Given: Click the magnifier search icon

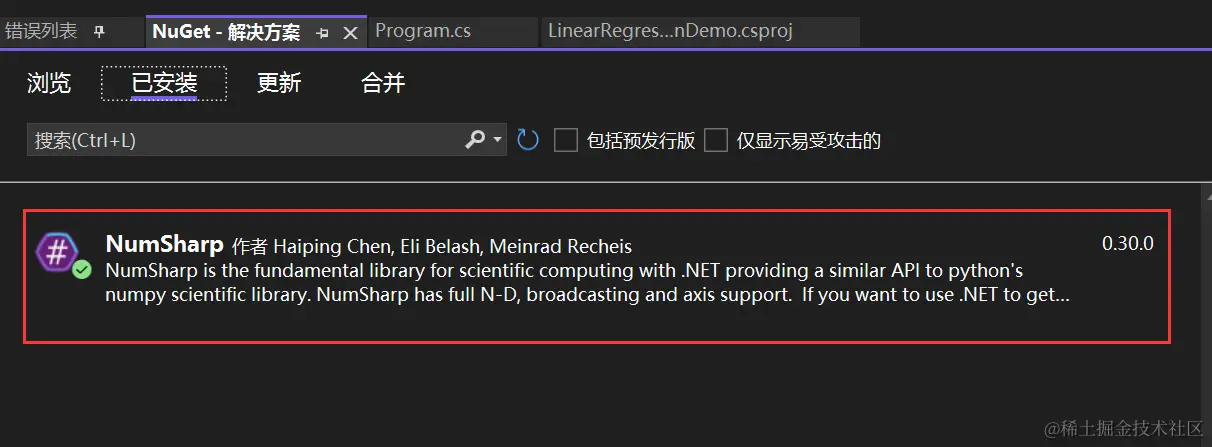Looking at the screenshot, I should coord(475,140).
